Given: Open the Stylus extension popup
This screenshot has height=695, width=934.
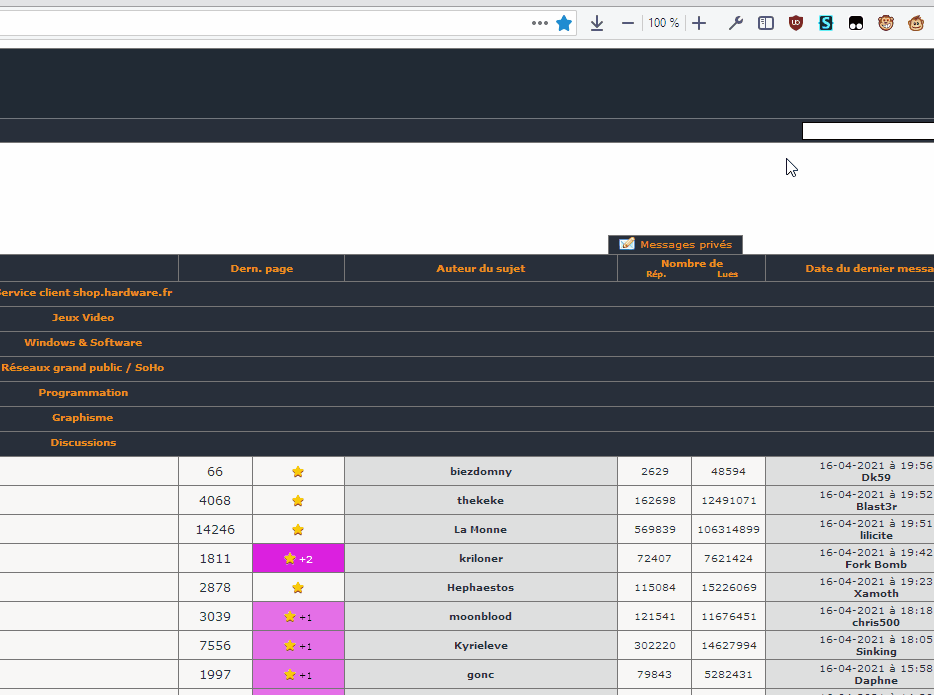Looking at the screenshot, I should [826, 22].
